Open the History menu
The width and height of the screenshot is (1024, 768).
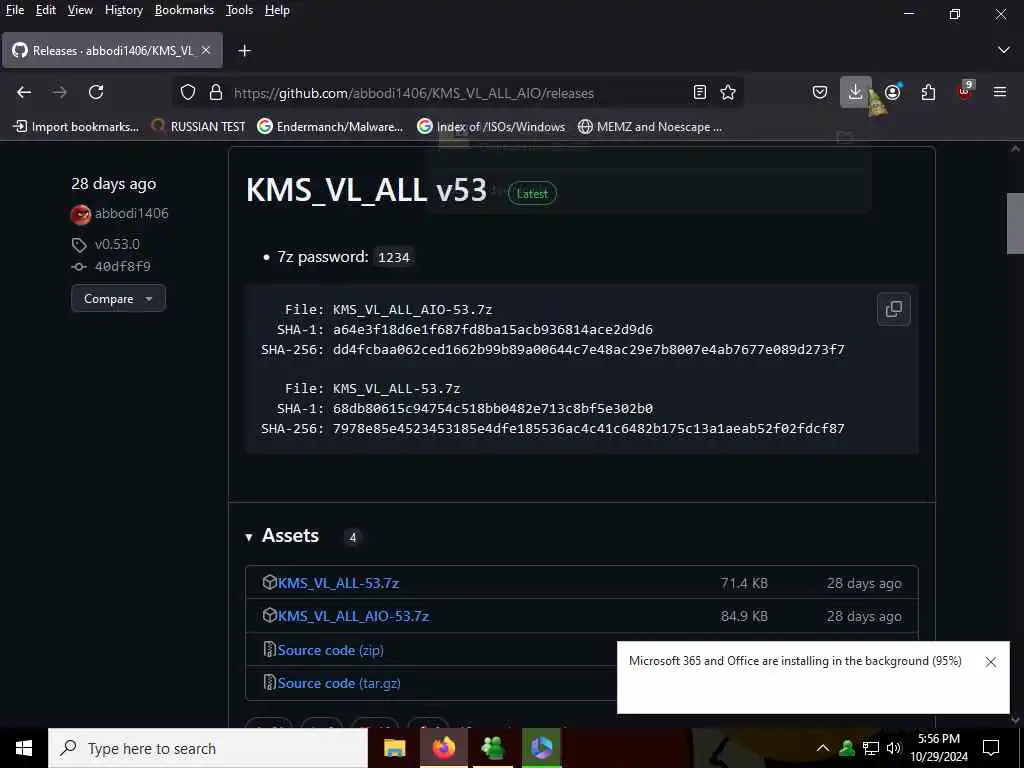(x=123, y=10)
